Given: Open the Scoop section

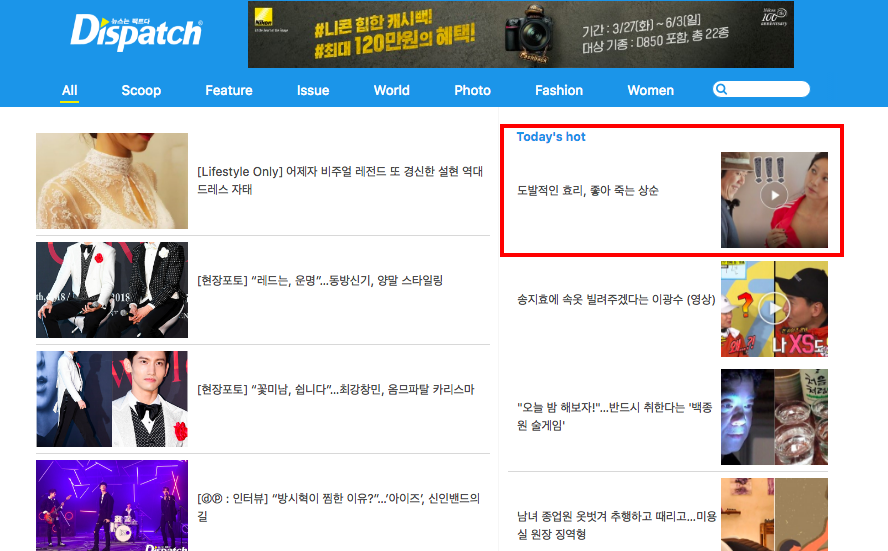Looking at the screenshot, I should point(141,91).
